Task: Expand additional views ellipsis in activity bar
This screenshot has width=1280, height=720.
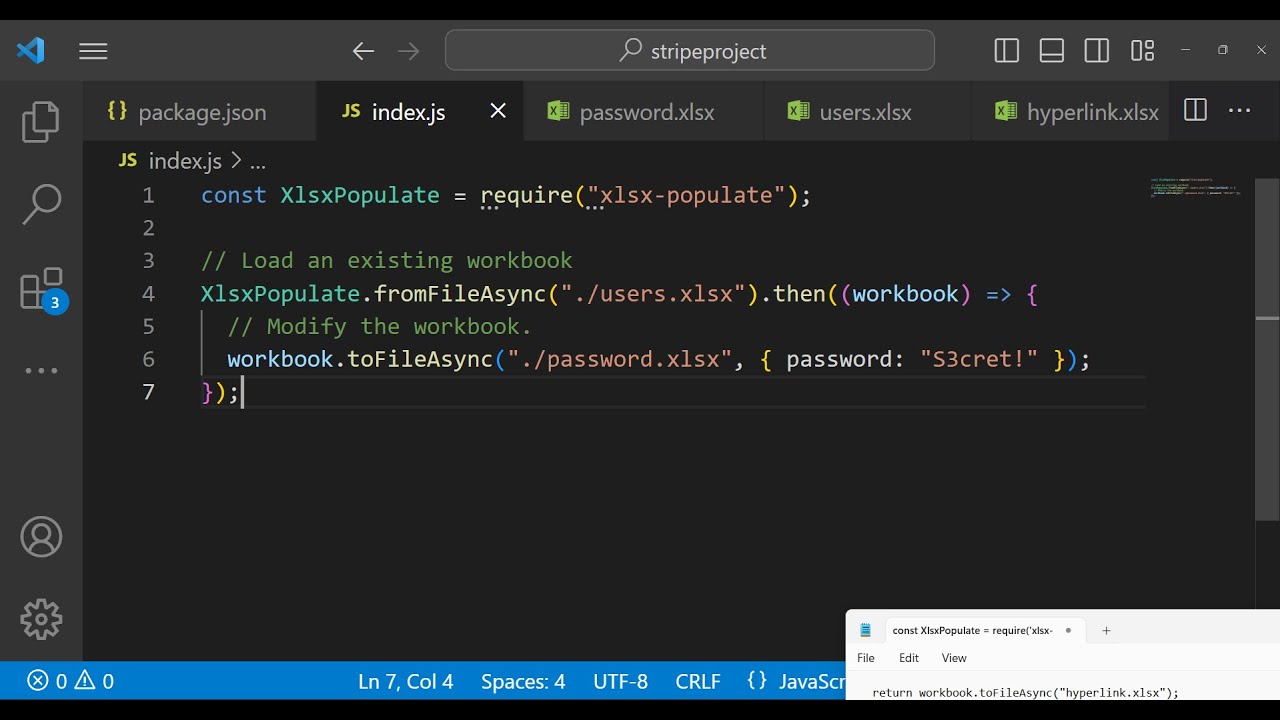Action: 41,371
